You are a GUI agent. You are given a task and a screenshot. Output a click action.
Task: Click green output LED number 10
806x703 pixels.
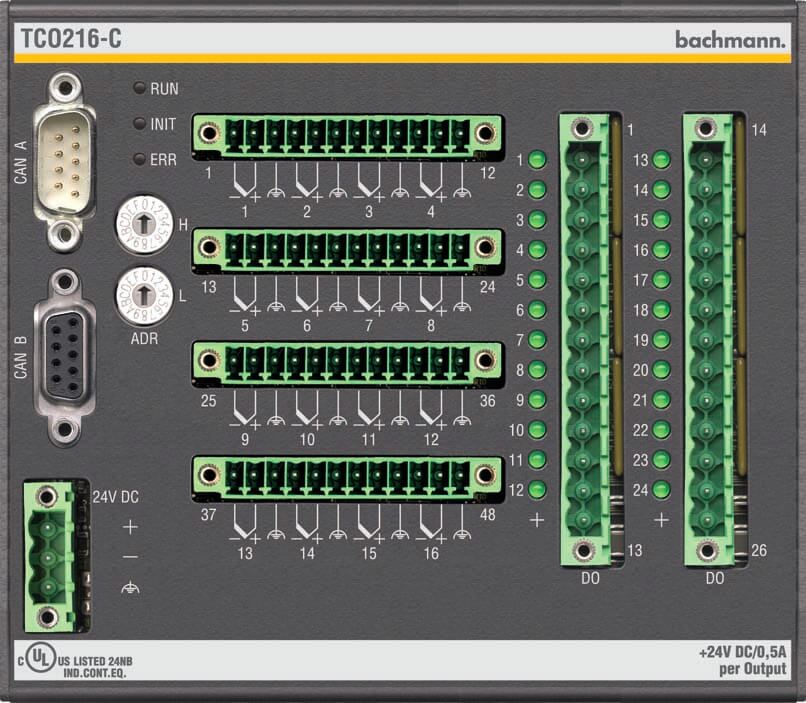(x=537, y=430)
